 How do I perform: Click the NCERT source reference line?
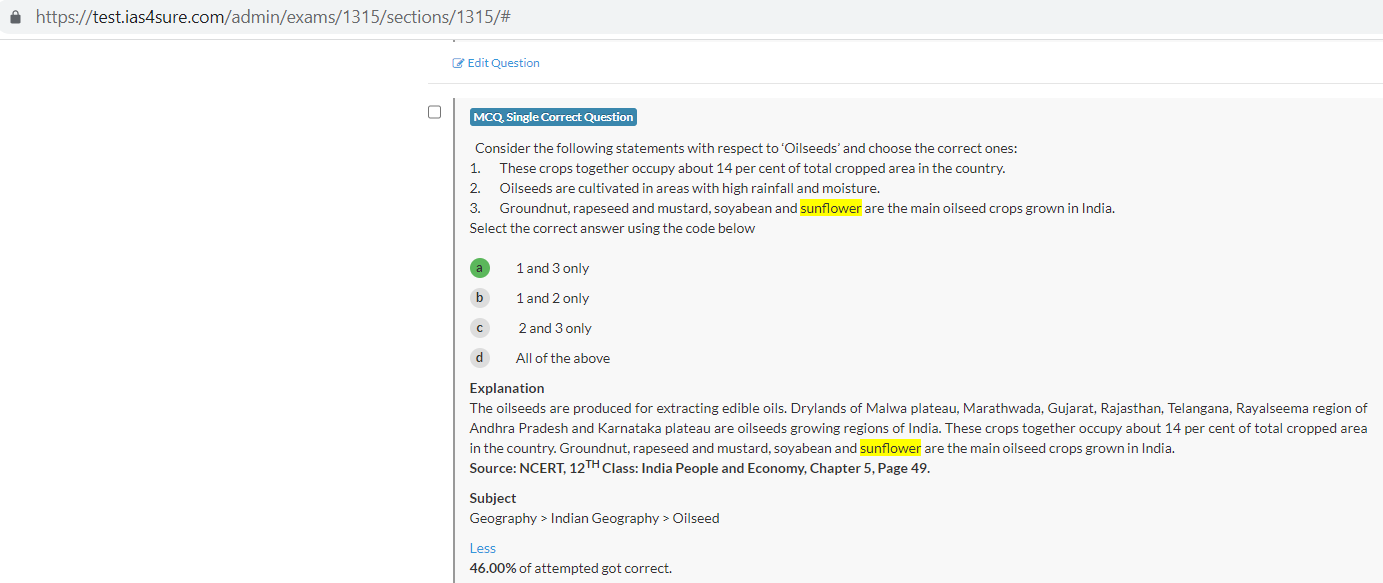[699, 468]
